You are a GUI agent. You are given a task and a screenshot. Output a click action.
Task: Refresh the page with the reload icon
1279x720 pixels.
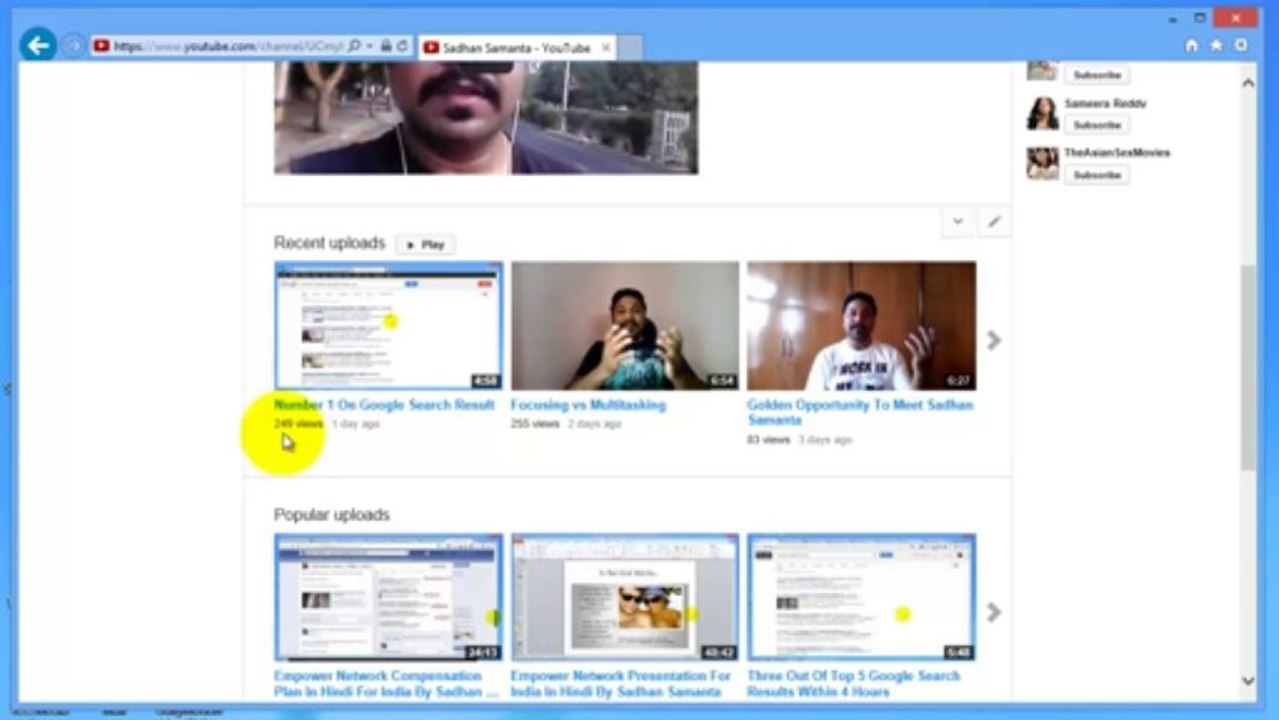402,46
